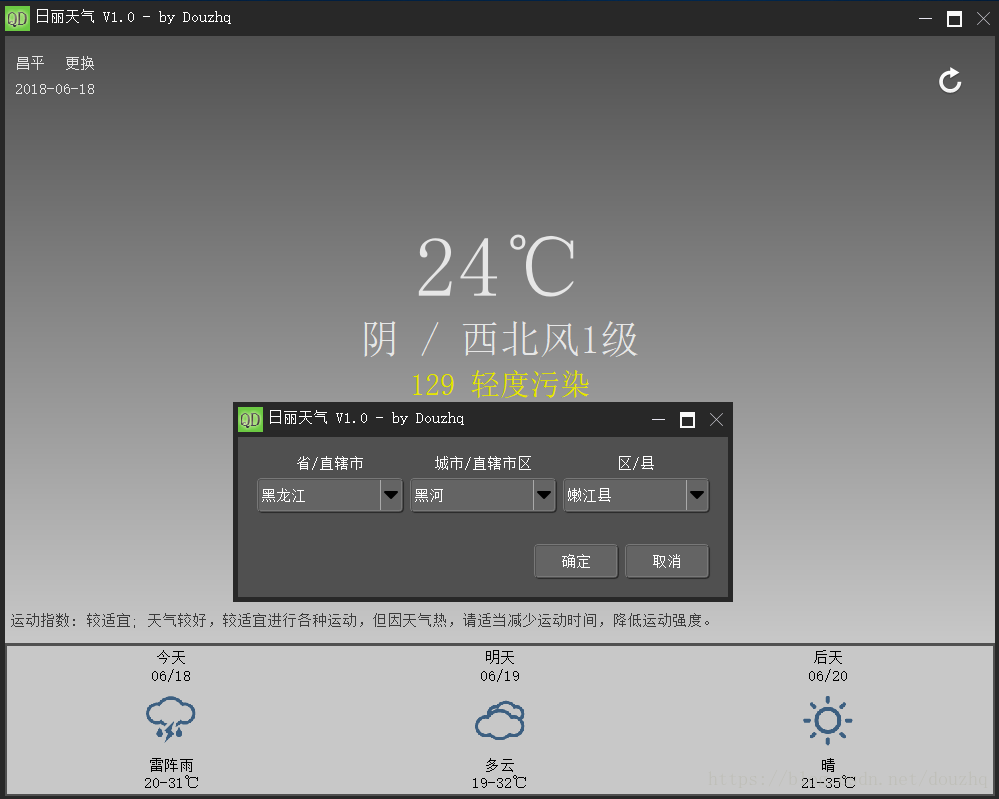Click the 129 轻度污染 air quality text
This screenshot has height=799, width=999.
click(x=500, y=385)
